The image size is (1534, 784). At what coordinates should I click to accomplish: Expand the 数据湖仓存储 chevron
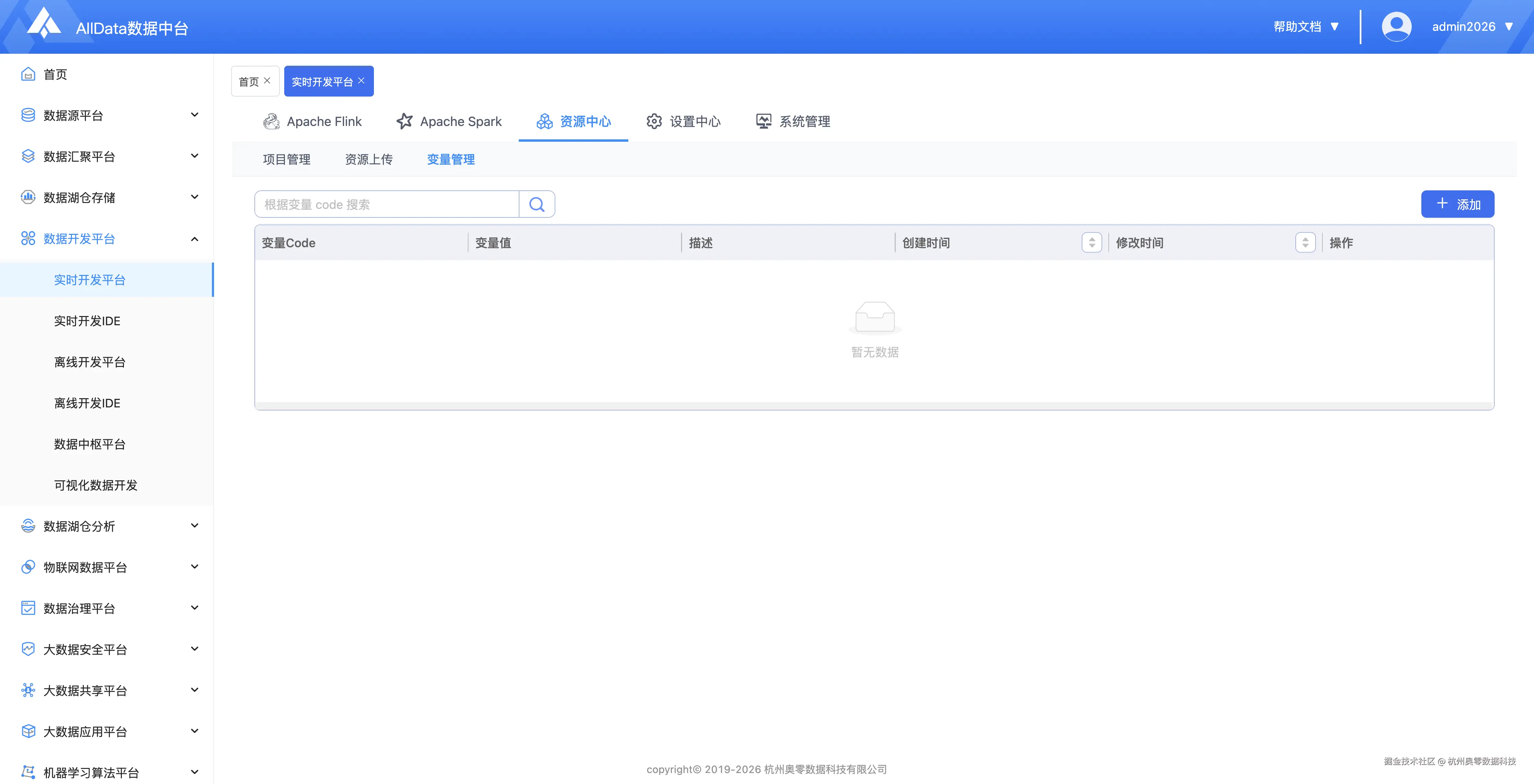[x=194, y=197]
